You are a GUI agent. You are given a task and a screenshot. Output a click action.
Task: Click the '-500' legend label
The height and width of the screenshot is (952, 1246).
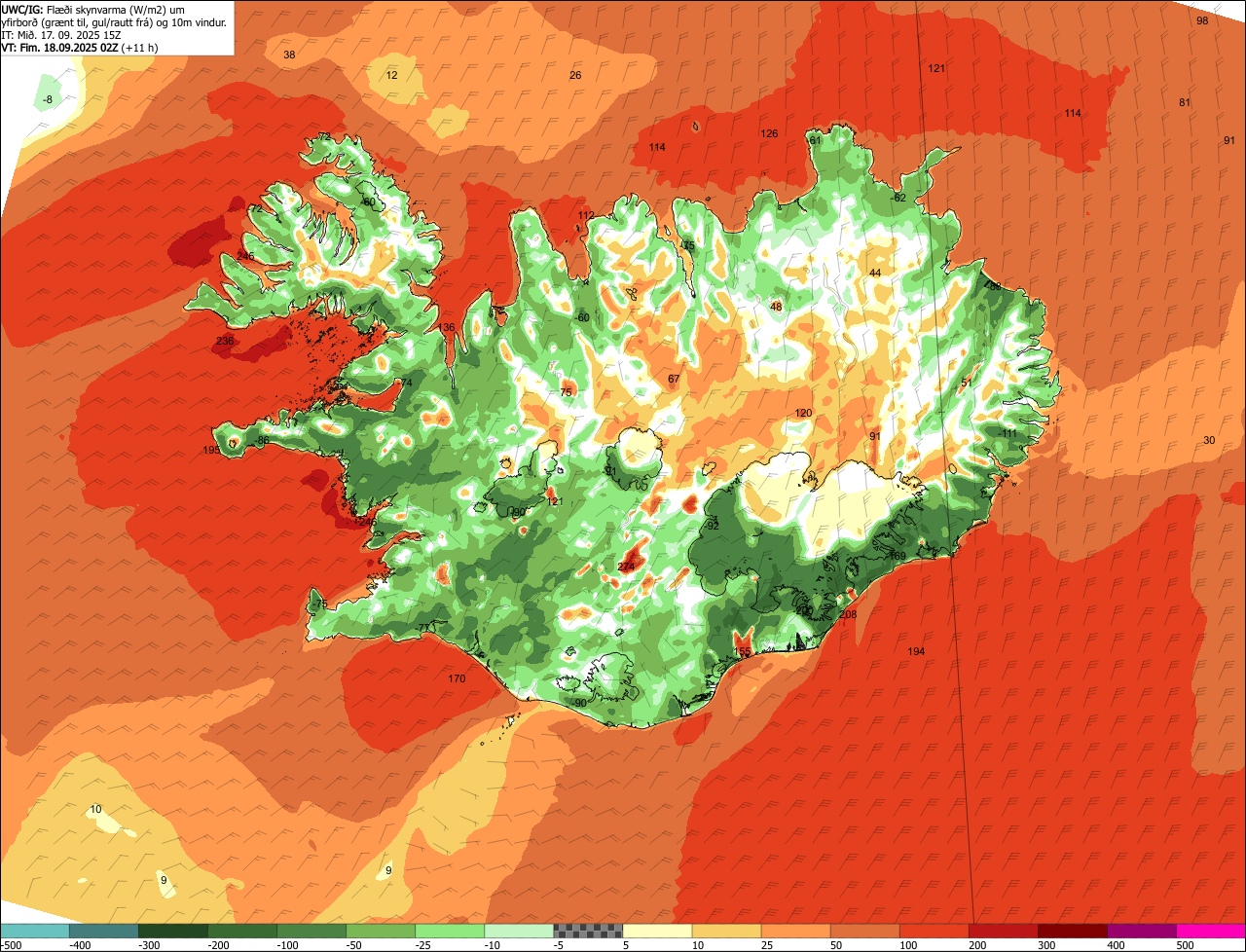pyautogui.click(x=11, y=945)
